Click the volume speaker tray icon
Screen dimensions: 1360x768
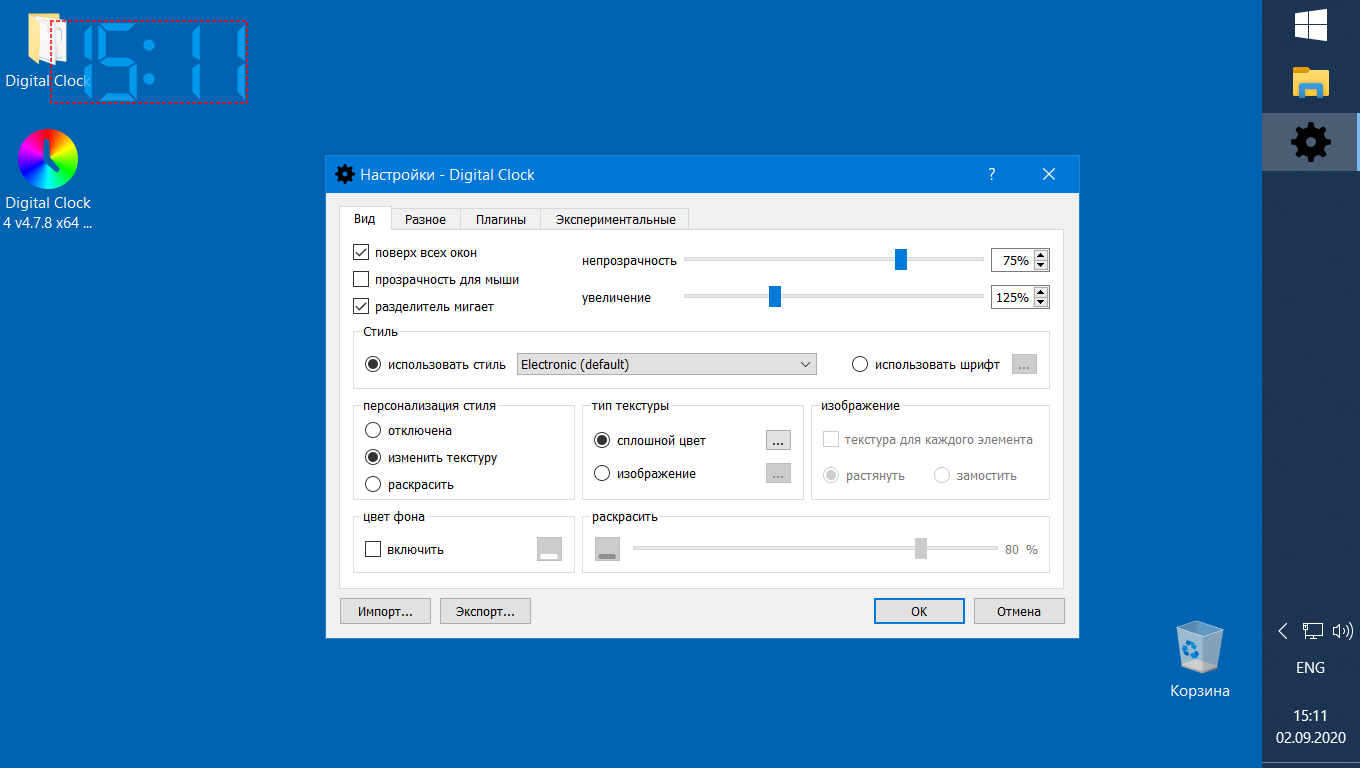coord(1342,631)
